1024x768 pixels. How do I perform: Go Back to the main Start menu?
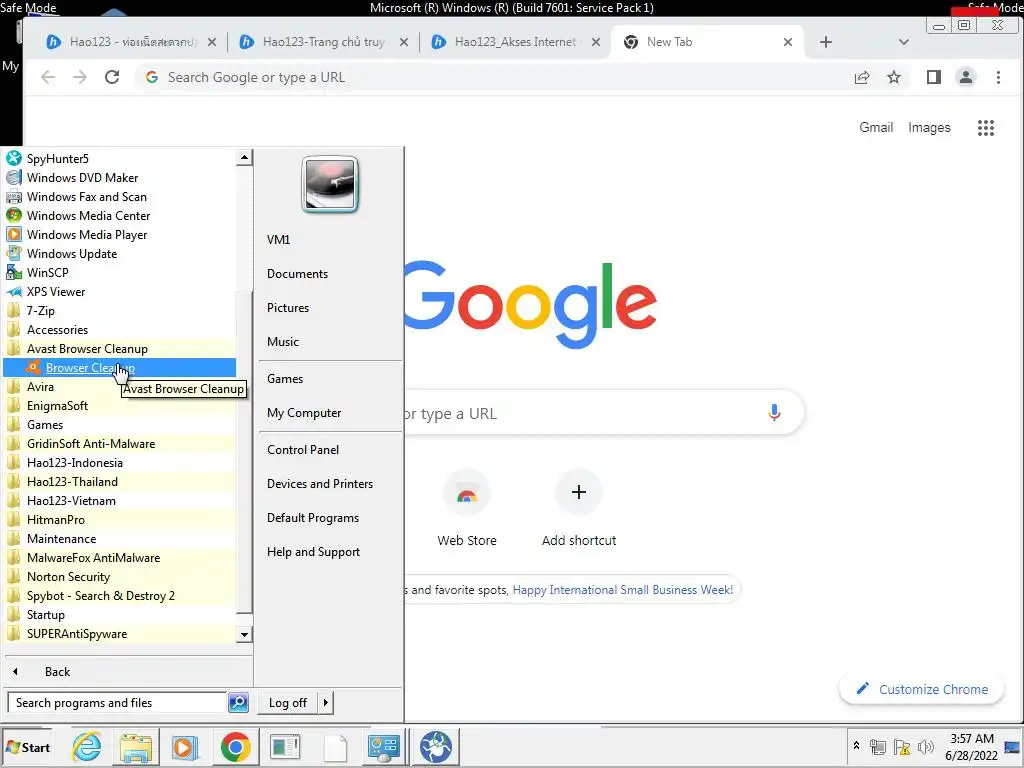click(x=57, y=671)
